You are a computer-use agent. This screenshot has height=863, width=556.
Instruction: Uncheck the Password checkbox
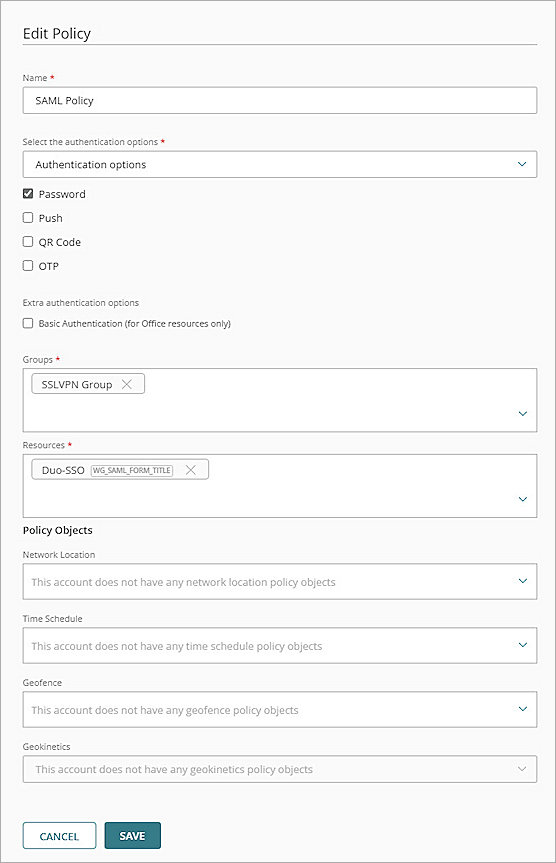pos(28,194)
